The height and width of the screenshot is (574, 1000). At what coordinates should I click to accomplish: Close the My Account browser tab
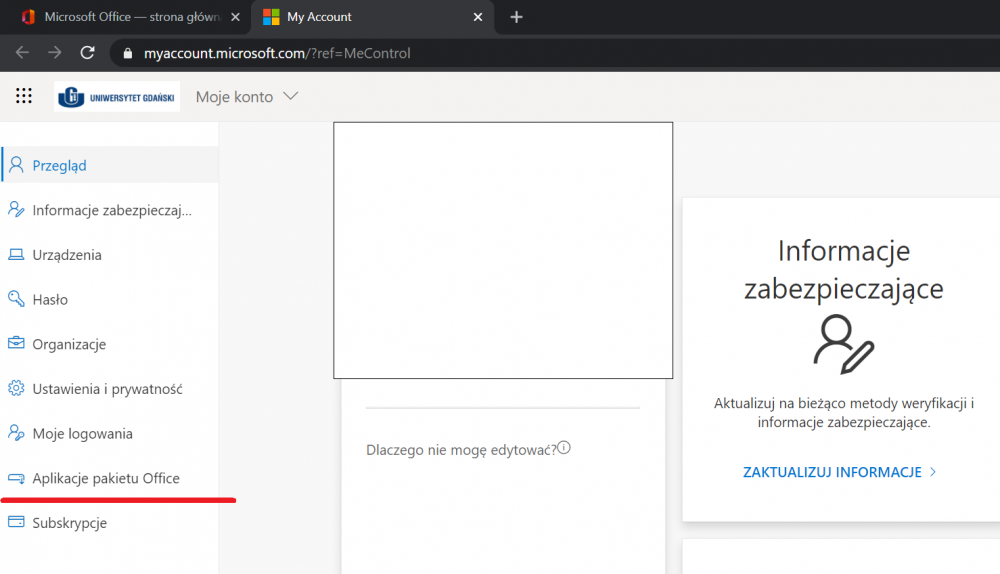pyautogui.click(x=478, y=17)
